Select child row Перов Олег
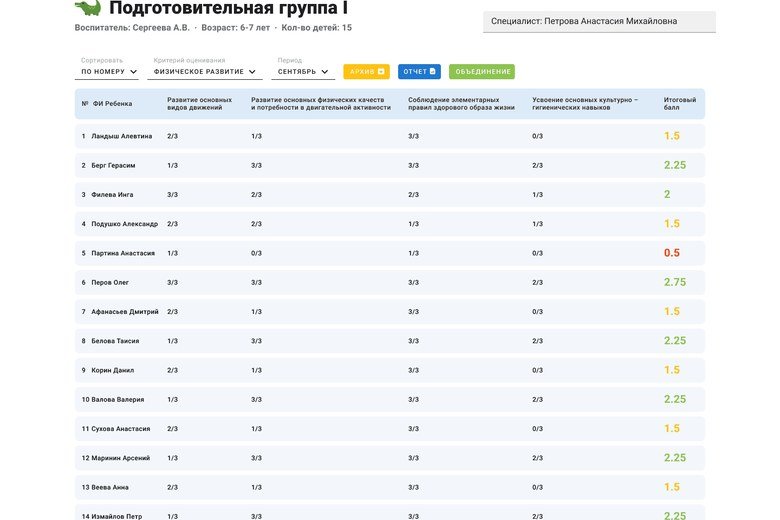780x520 pixels. (390, 282)
